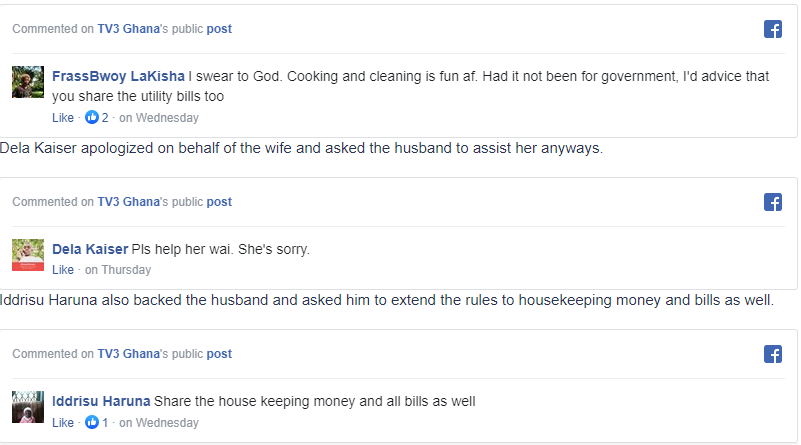Click Facebook logo icon in FrassBwoy comment card
Viewport: 801px width, 445px height.
(772, 30)
